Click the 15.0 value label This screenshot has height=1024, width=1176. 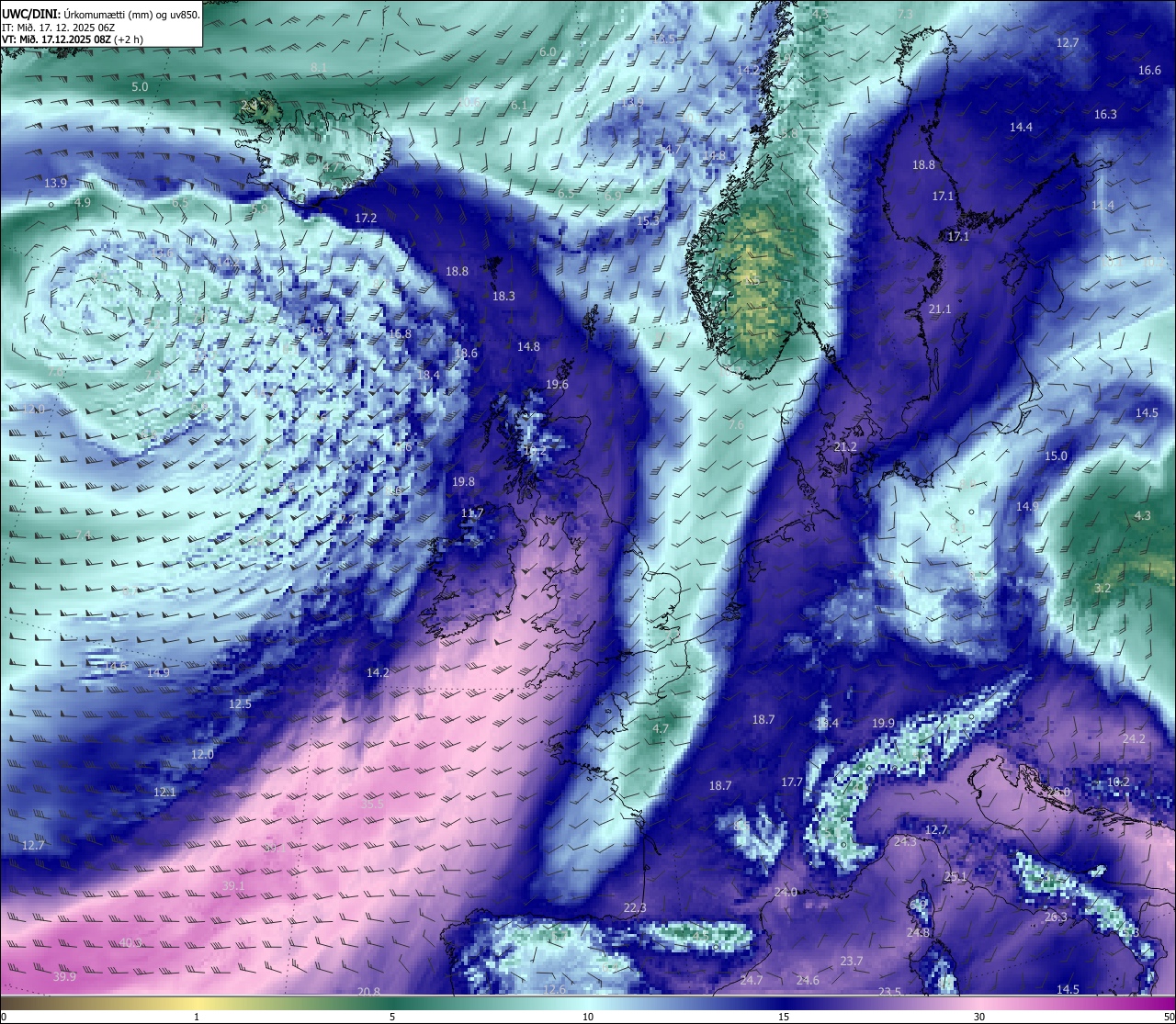pos(1056,456)
